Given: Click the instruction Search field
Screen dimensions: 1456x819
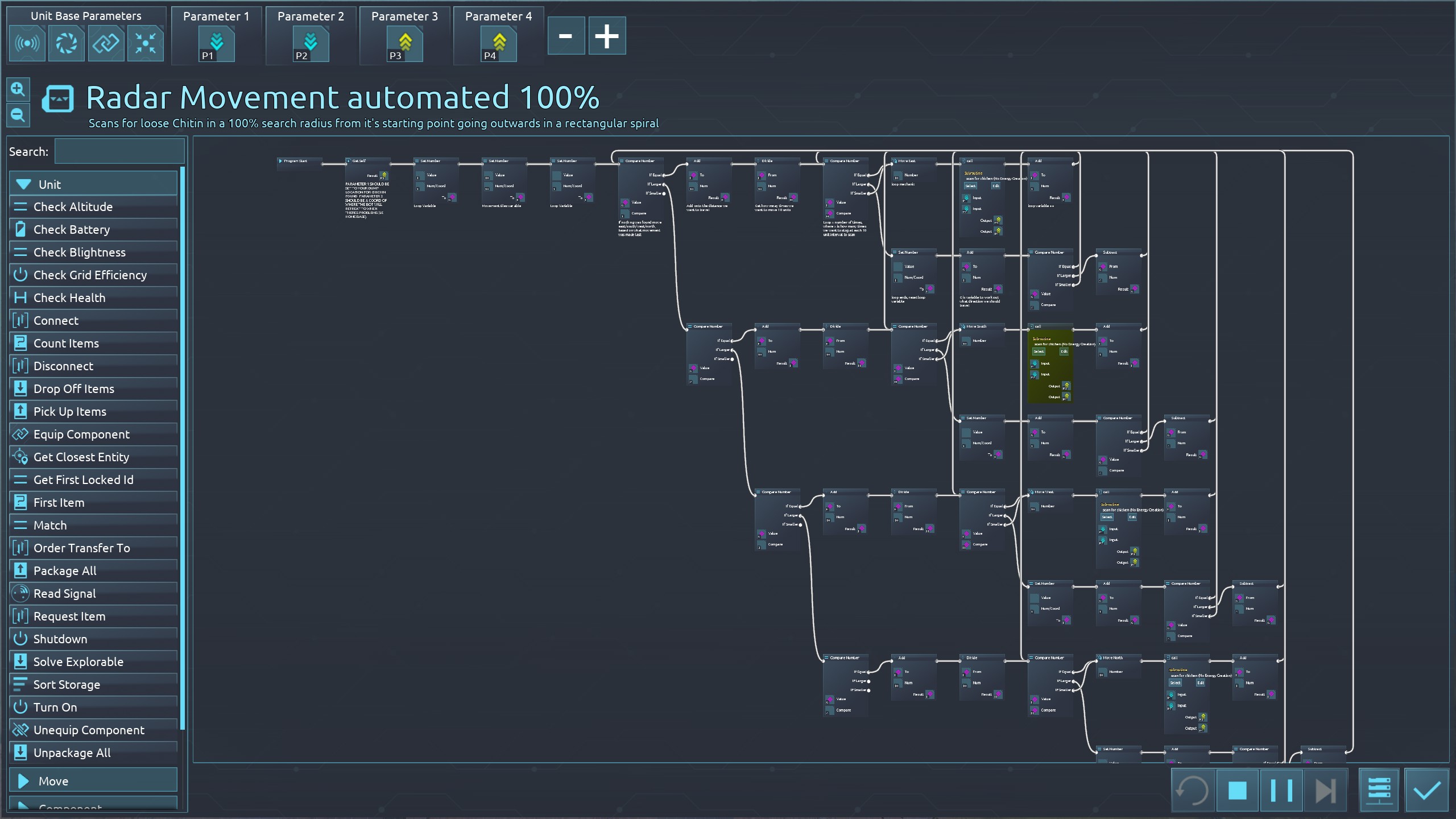Looking at the screenshot, I should click(119, 152).
